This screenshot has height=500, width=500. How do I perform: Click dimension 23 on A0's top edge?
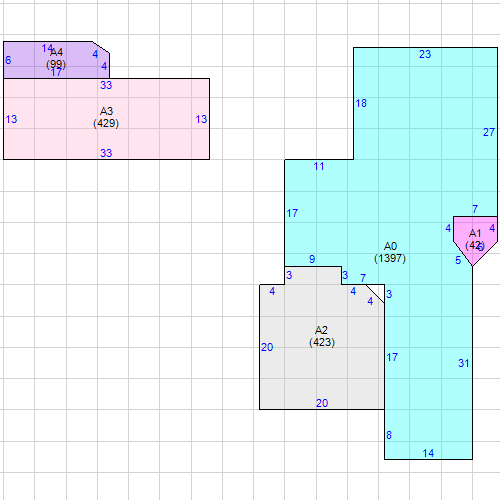pos(425,54)
